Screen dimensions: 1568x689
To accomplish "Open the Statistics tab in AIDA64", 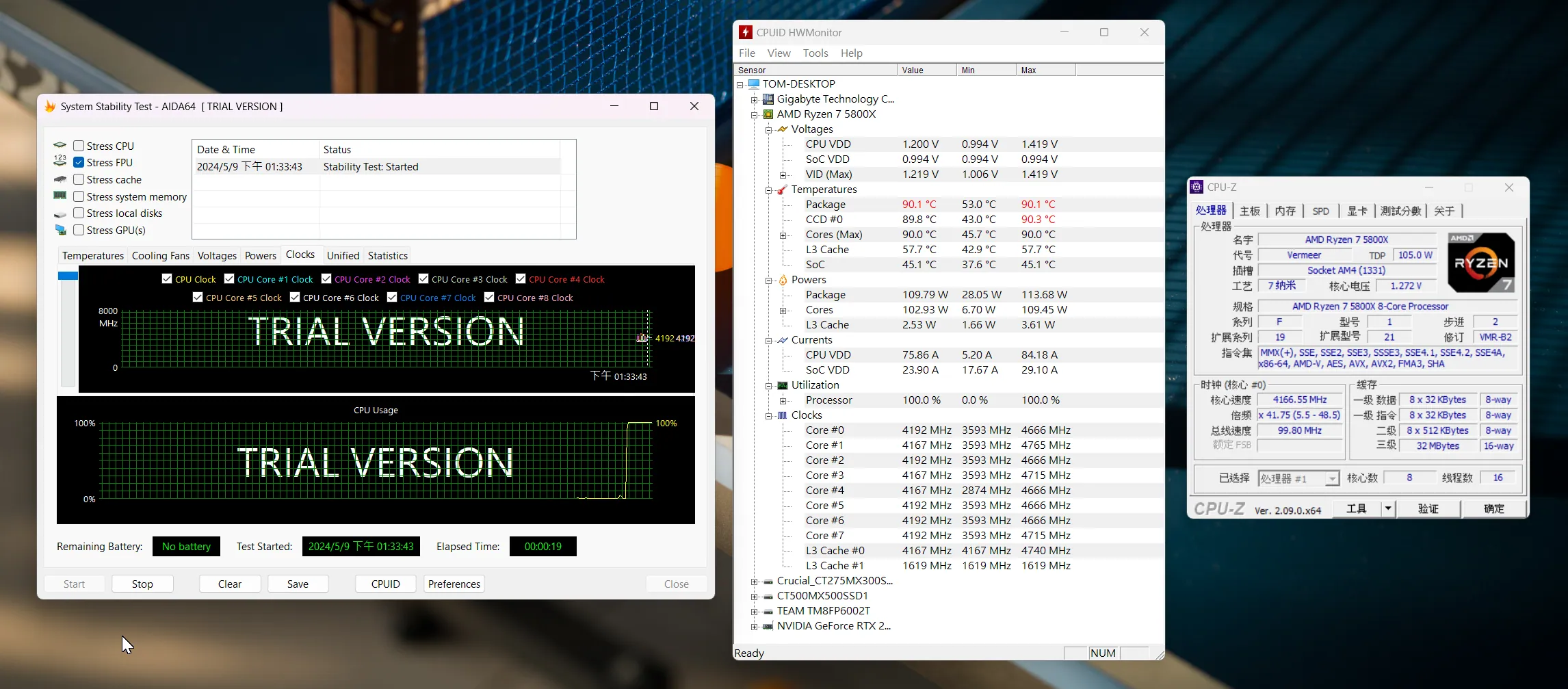I will [x=388, y=255].
